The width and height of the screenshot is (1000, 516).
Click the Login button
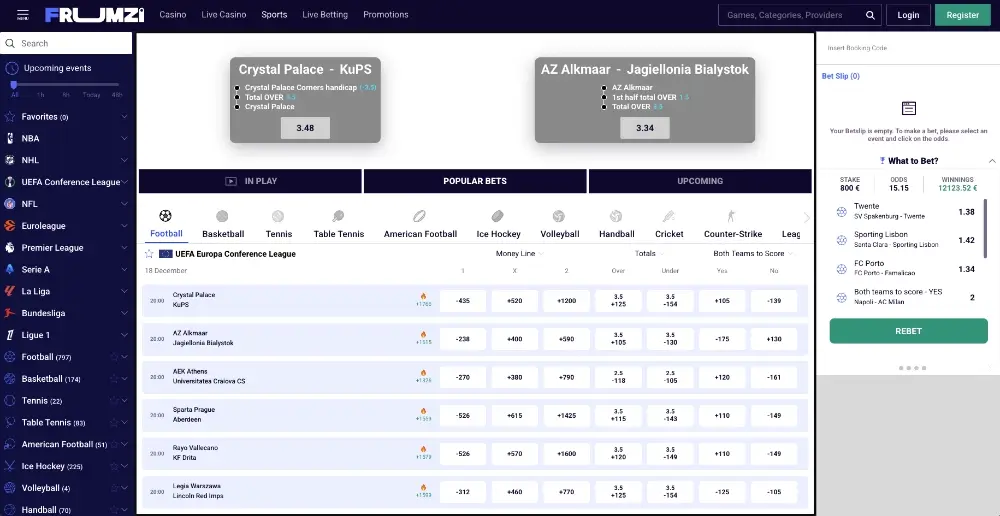click(x=908, y=15)
